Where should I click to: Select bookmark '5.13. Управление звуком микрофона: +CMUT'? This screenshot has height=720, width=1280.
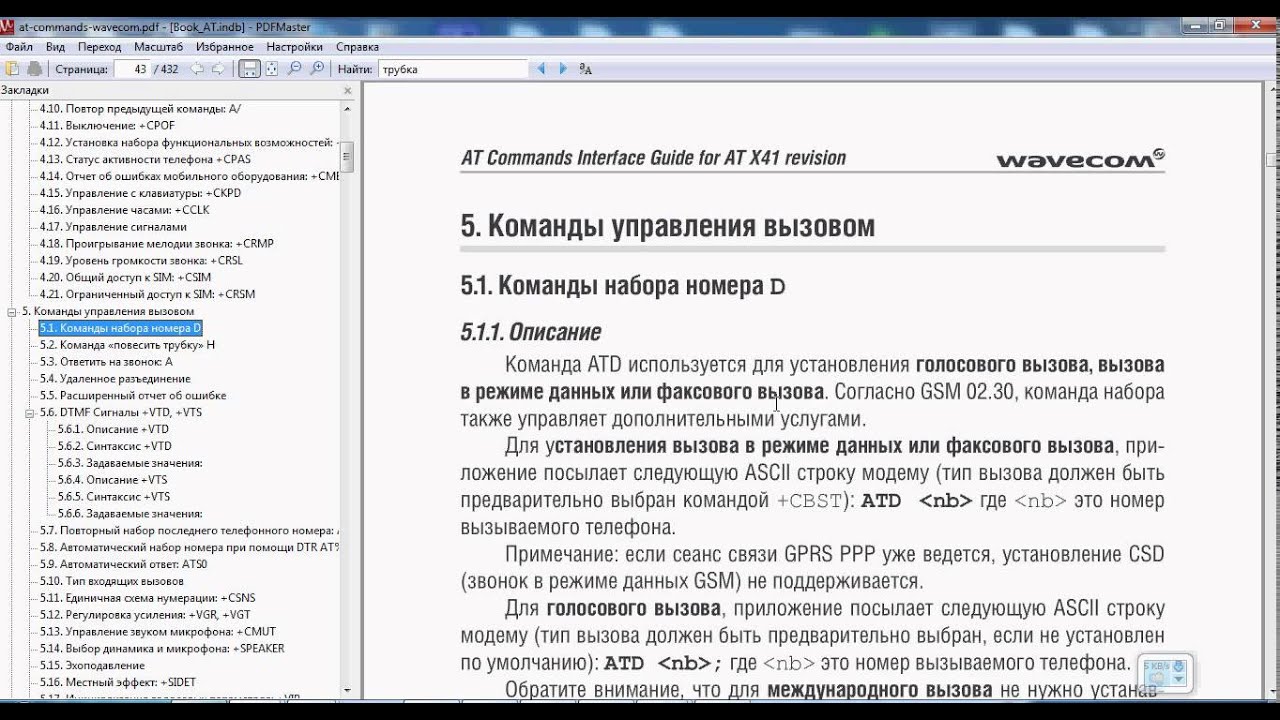[x=157, y=631]
